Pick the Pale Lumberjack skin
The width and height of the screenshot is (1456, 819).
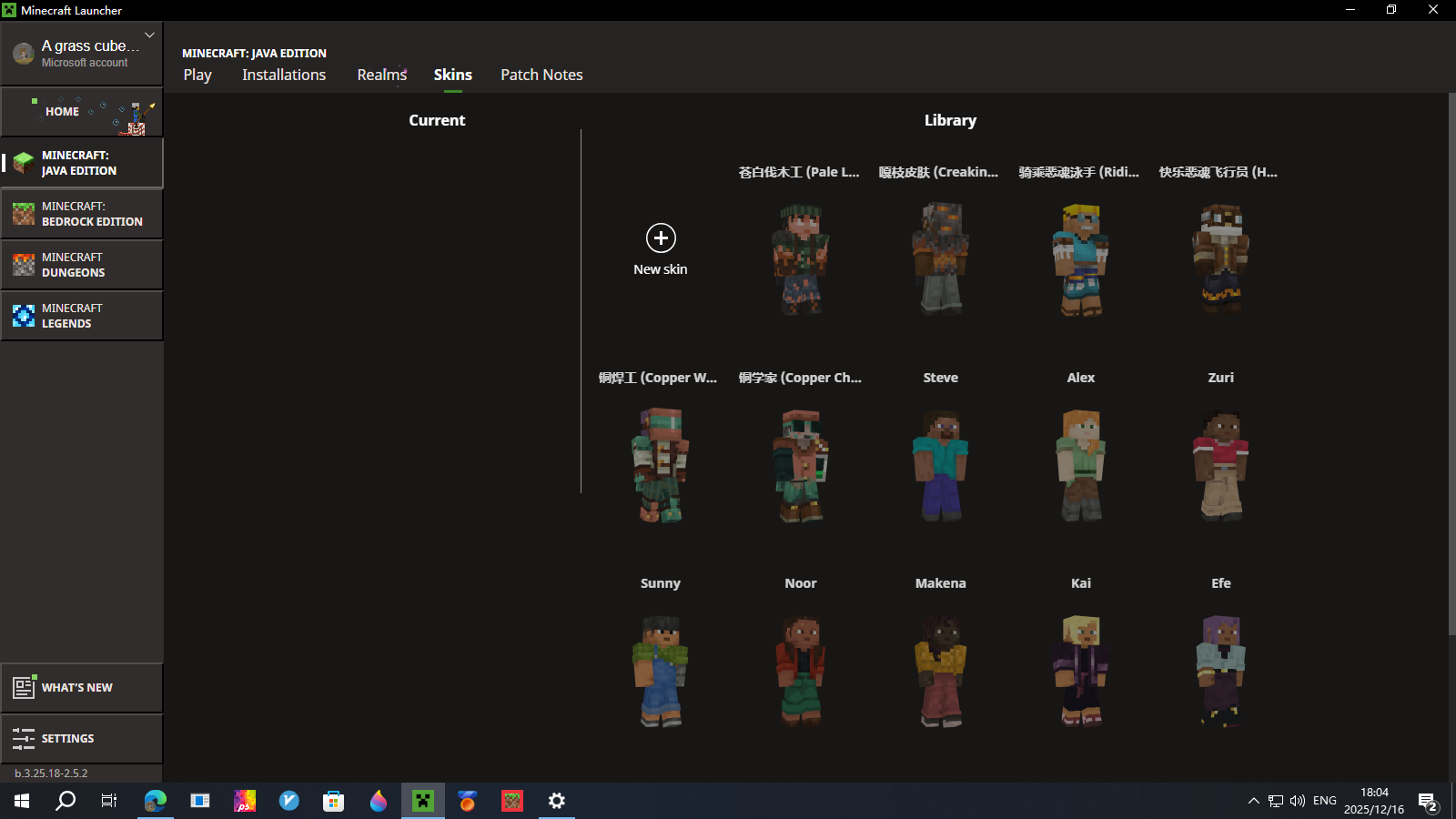coord(801,259)
